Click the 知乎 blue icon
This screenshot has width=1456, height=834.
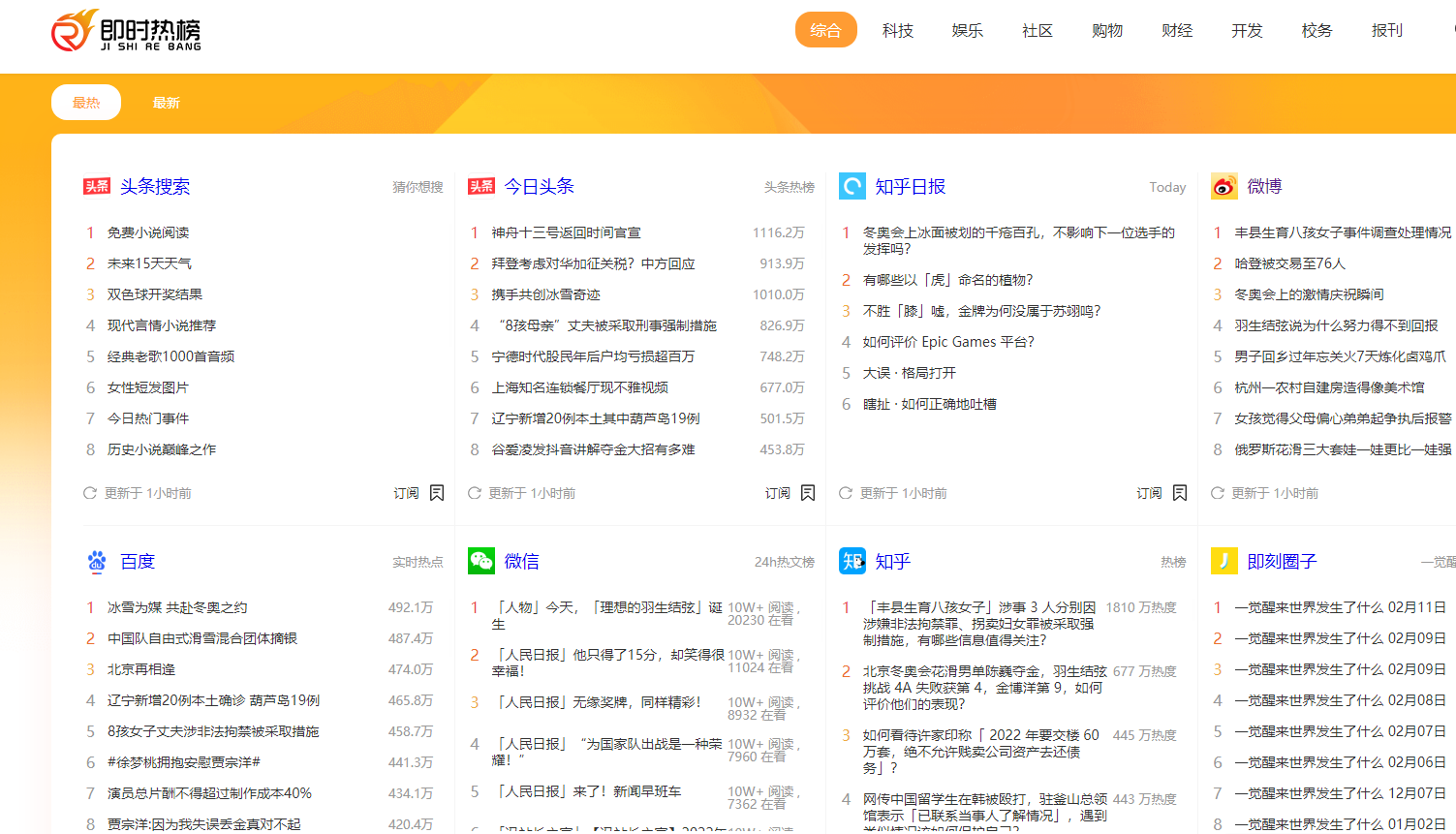click(x=852, y=561)
